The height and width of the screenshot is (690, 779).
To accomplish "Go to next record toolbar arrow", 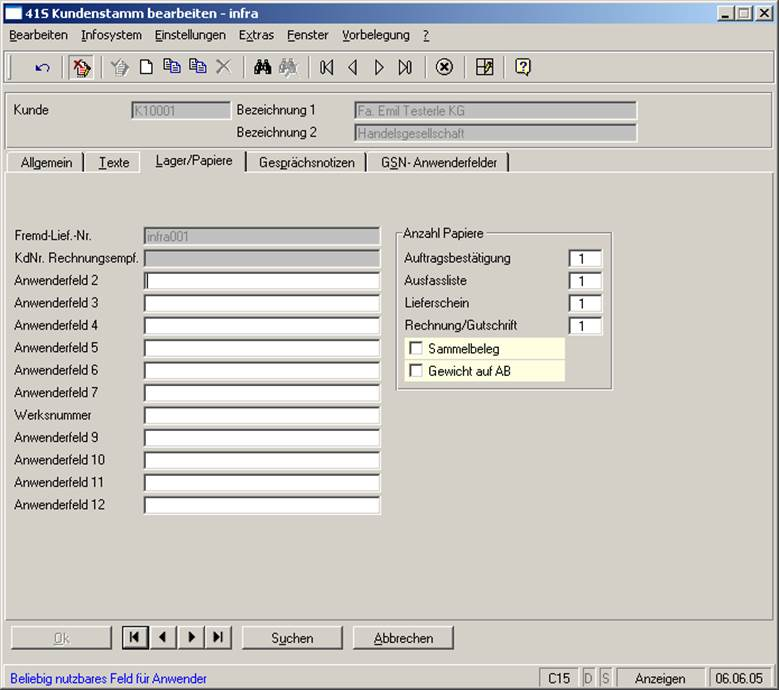I will click(379, 67).
